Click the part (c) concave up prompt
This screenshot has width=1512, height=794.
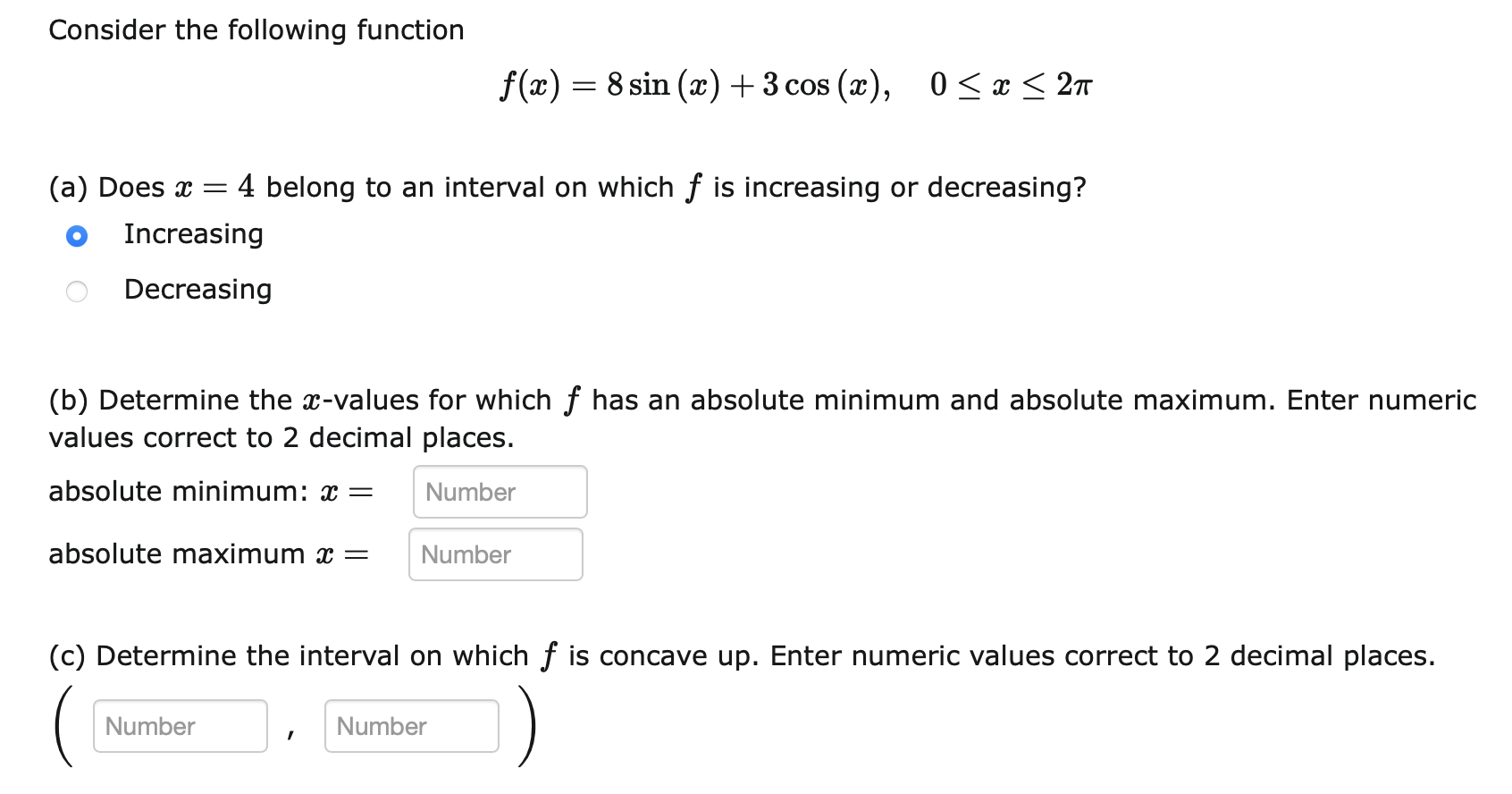(x=742, y=655)
